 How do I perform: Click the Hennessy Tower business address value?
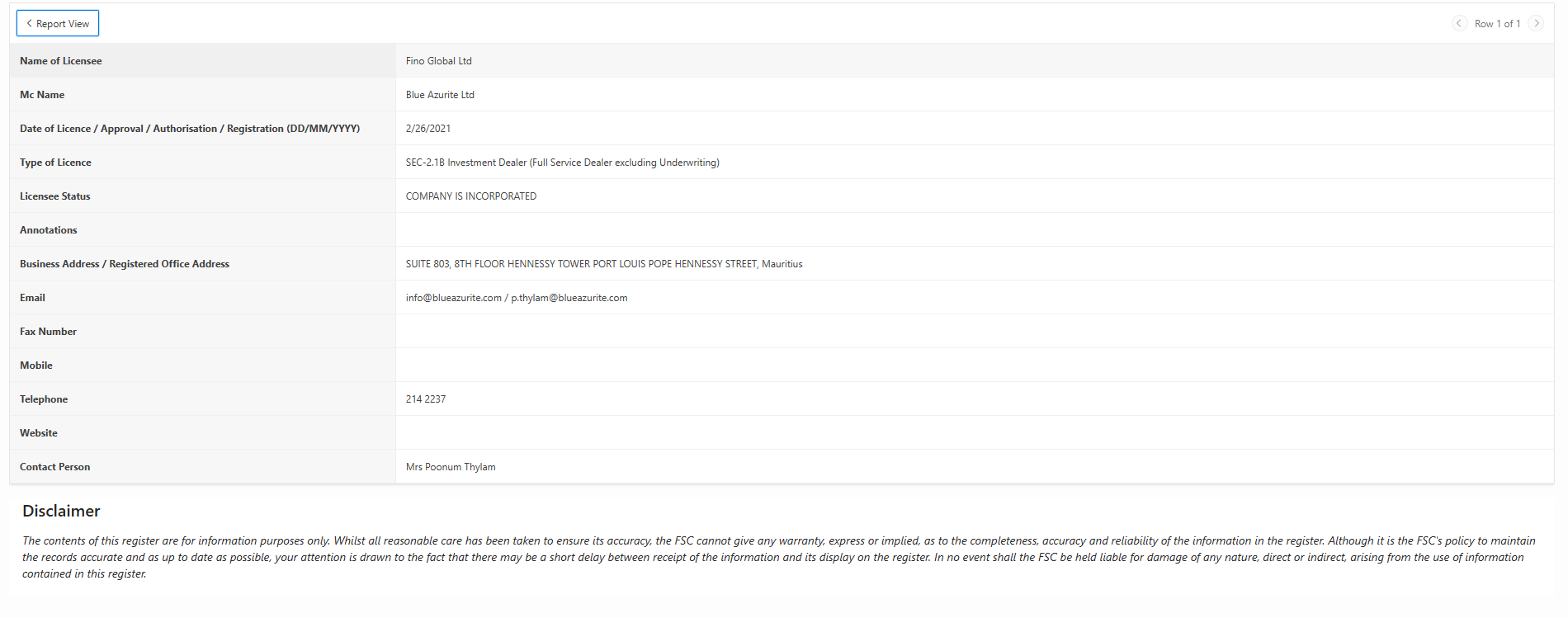[603, 264]
